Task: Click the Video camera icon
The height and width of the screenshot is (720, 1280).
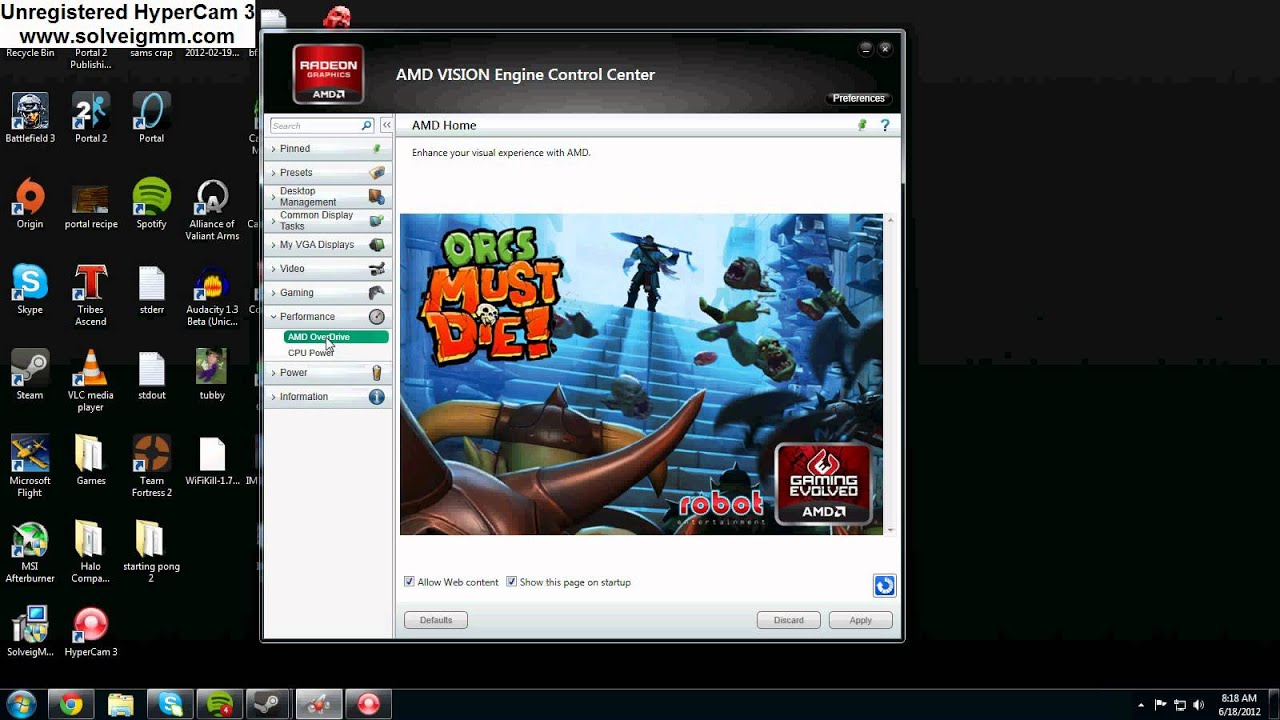Action: 377,269
